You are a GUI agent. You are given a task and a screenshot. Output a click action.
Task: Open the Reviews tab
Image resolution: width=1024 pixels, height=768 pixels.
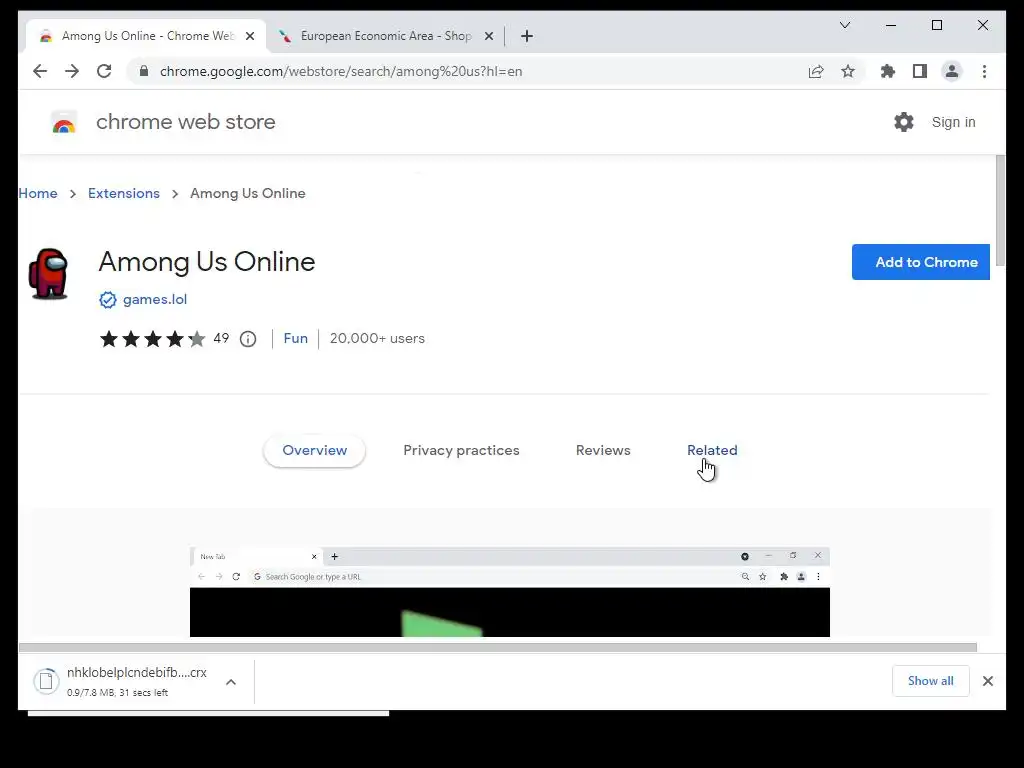click(x=603, y=451)
